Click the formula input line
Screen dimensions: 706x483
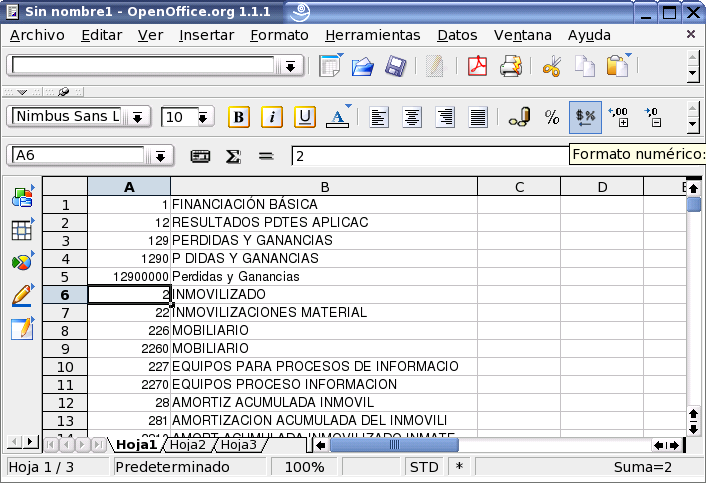430,156
